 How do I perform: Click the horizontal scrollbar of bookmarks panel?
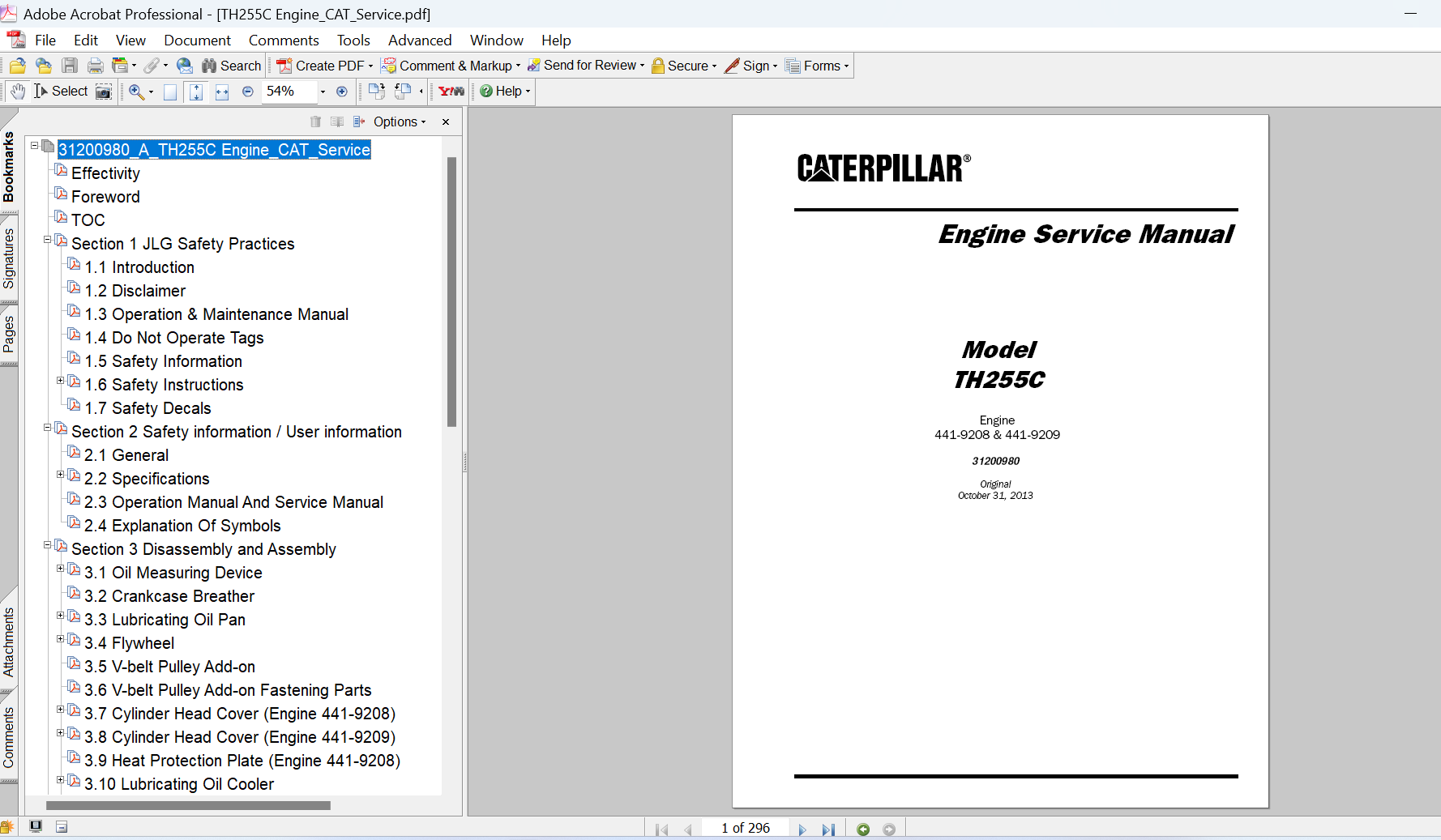188,806
